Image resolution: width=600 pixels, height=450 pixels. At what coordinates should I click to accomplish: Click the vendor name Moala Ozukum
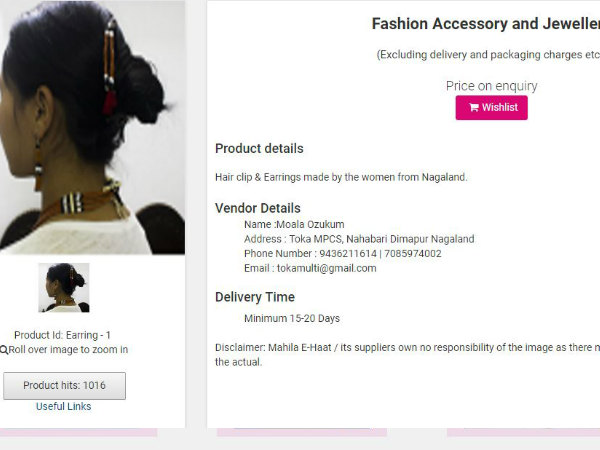click(310, 224)
